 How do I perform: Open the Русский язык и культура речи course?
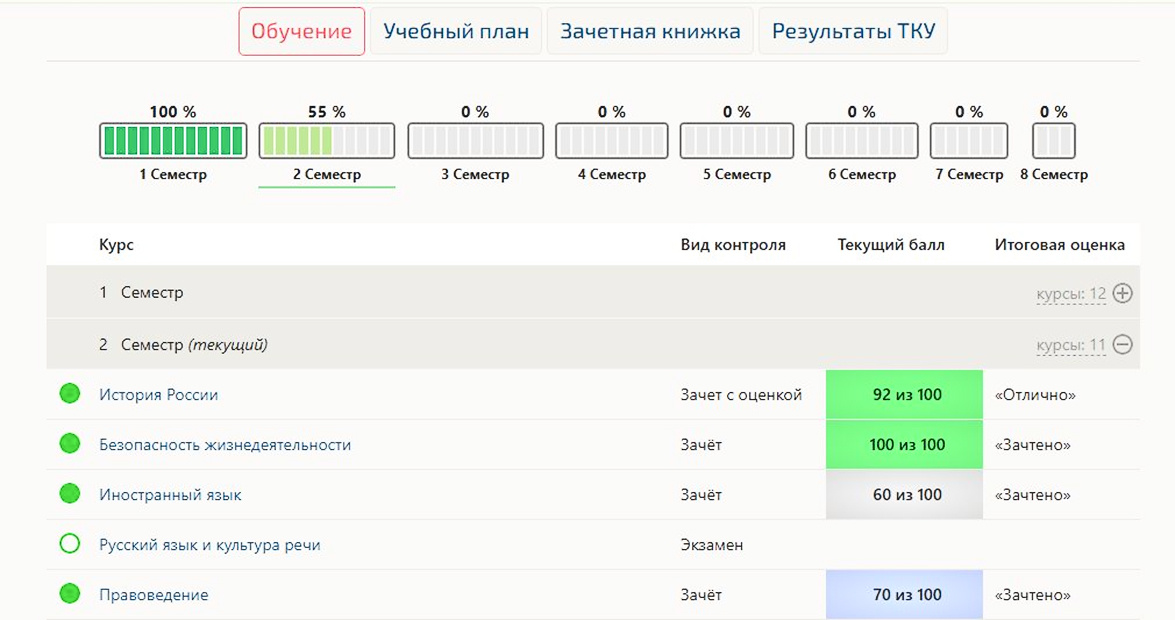(210, 545)
